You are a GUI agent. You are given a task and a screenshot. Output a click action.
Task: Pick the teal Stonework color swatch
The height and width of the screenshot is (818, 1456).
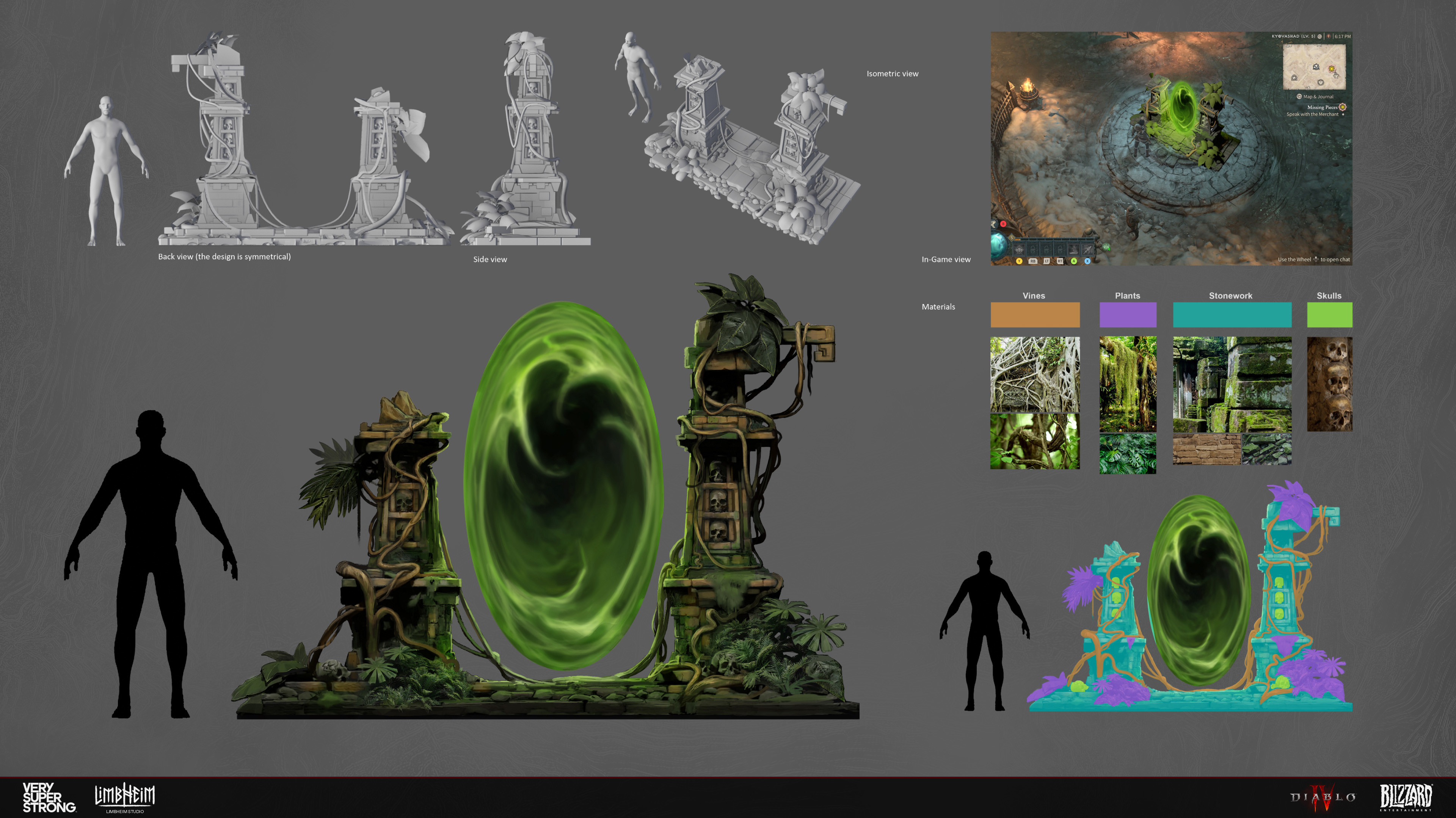[1232, 315]
